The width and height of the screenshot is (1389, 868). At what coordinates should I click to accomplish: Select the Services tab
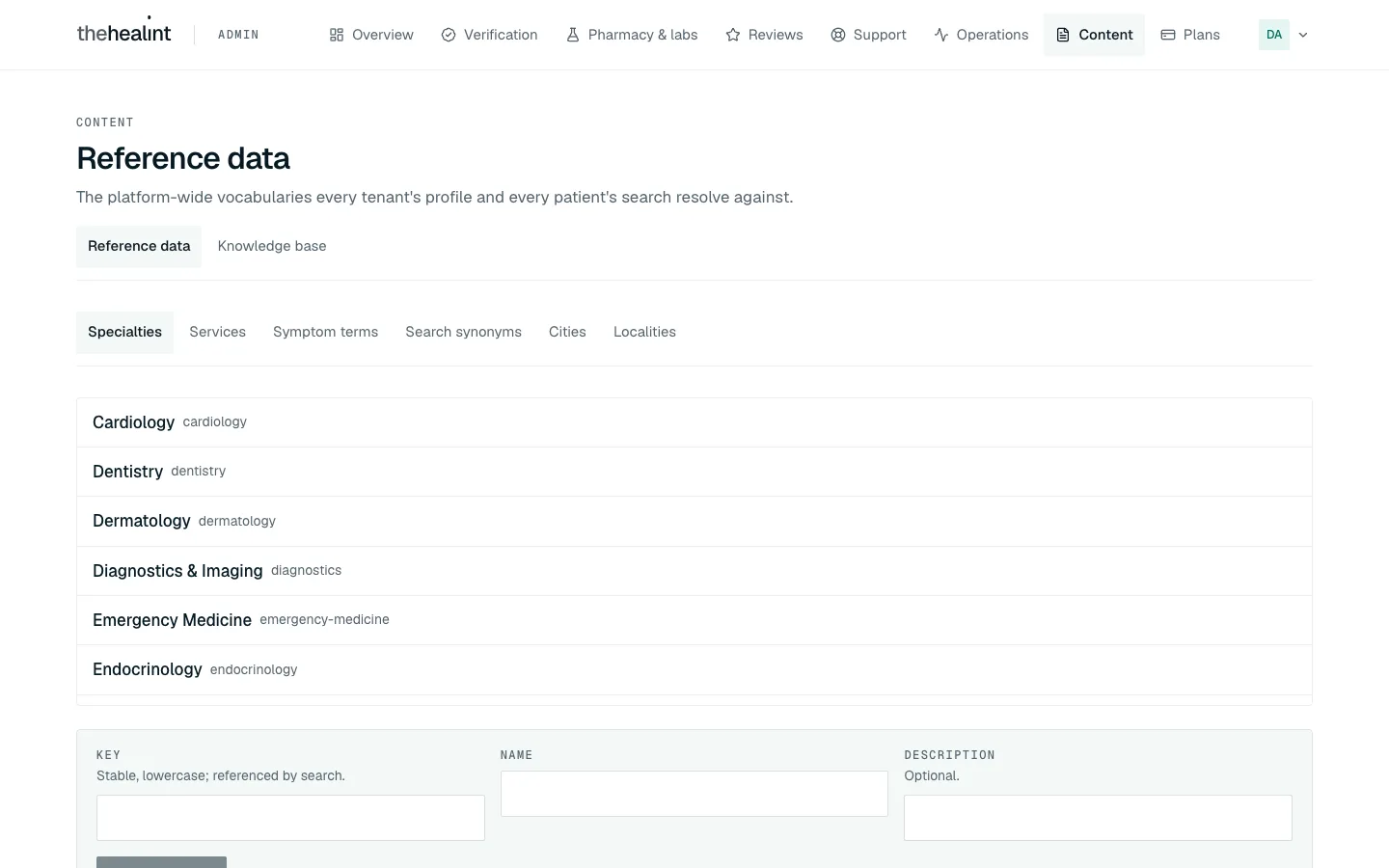pyautogui.click(x=217, y=332)
